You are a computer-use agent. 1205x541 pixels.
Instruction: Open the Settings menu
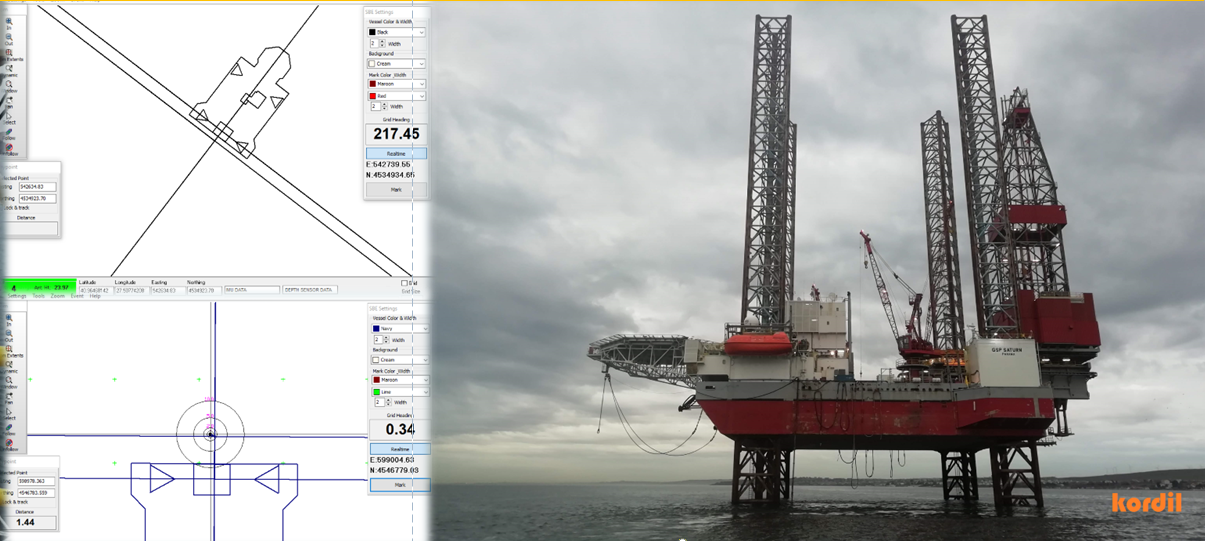click(x=17, y=296)
